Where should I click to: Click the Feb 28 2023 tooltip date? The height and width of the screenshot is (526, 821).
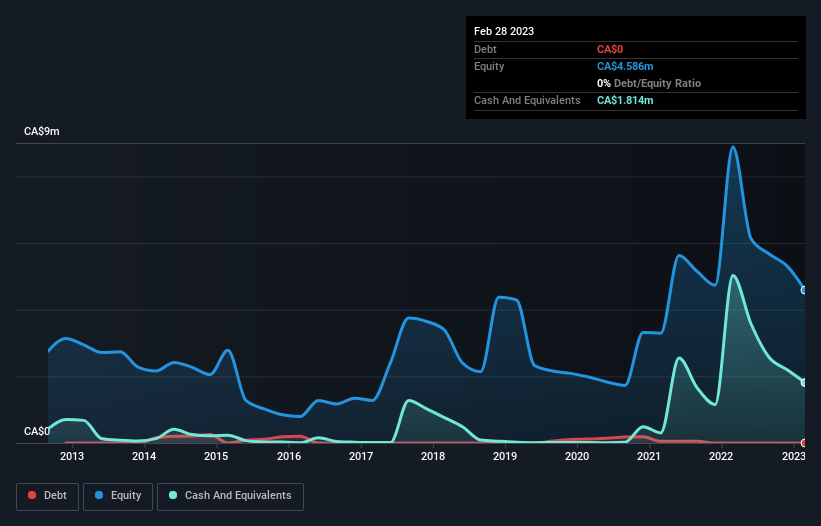click(504, 31)
